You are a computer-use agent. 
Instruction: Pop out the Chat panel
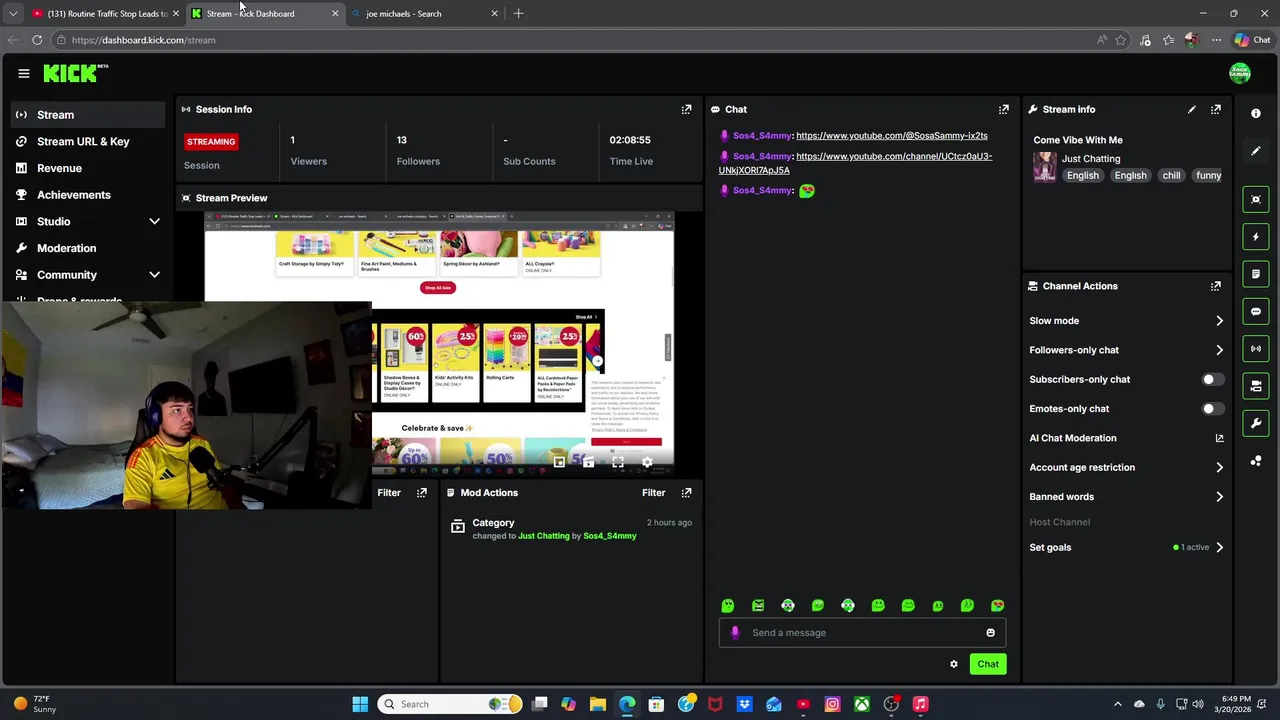(x=1004, y=109)
